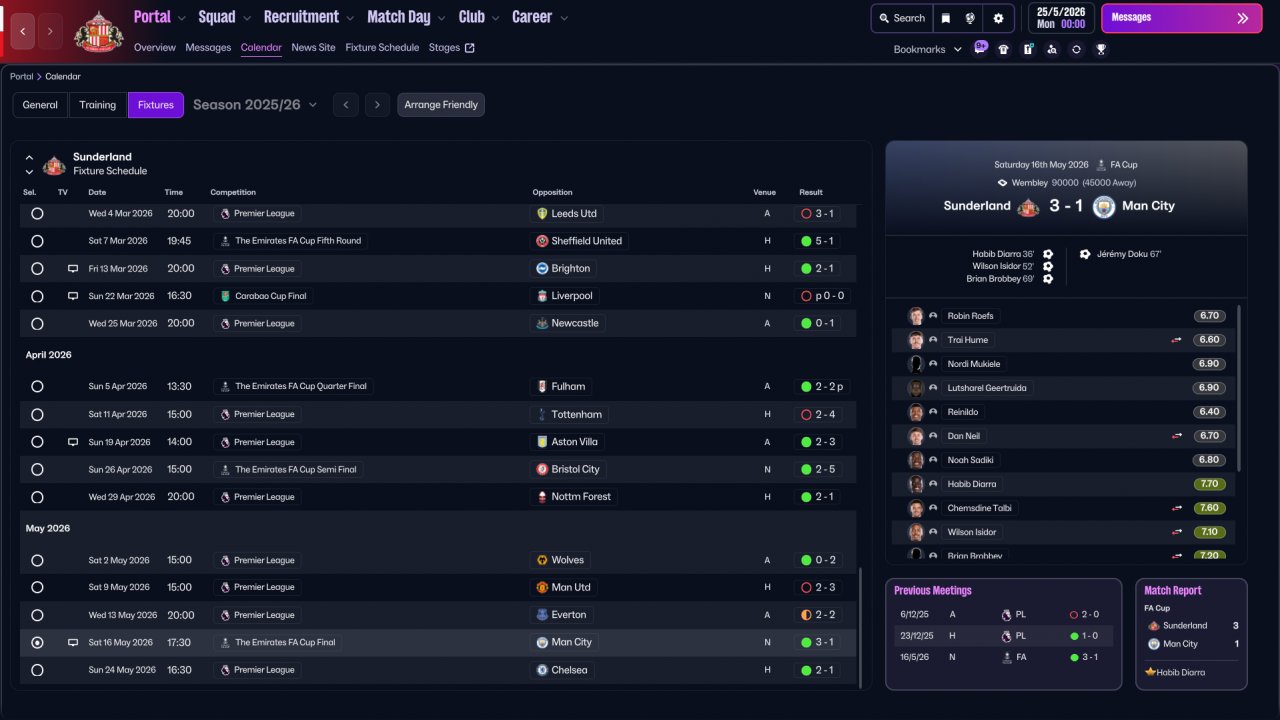Switch to the Training tab
The image size is (1280, 720).
(x=98, y=105)
